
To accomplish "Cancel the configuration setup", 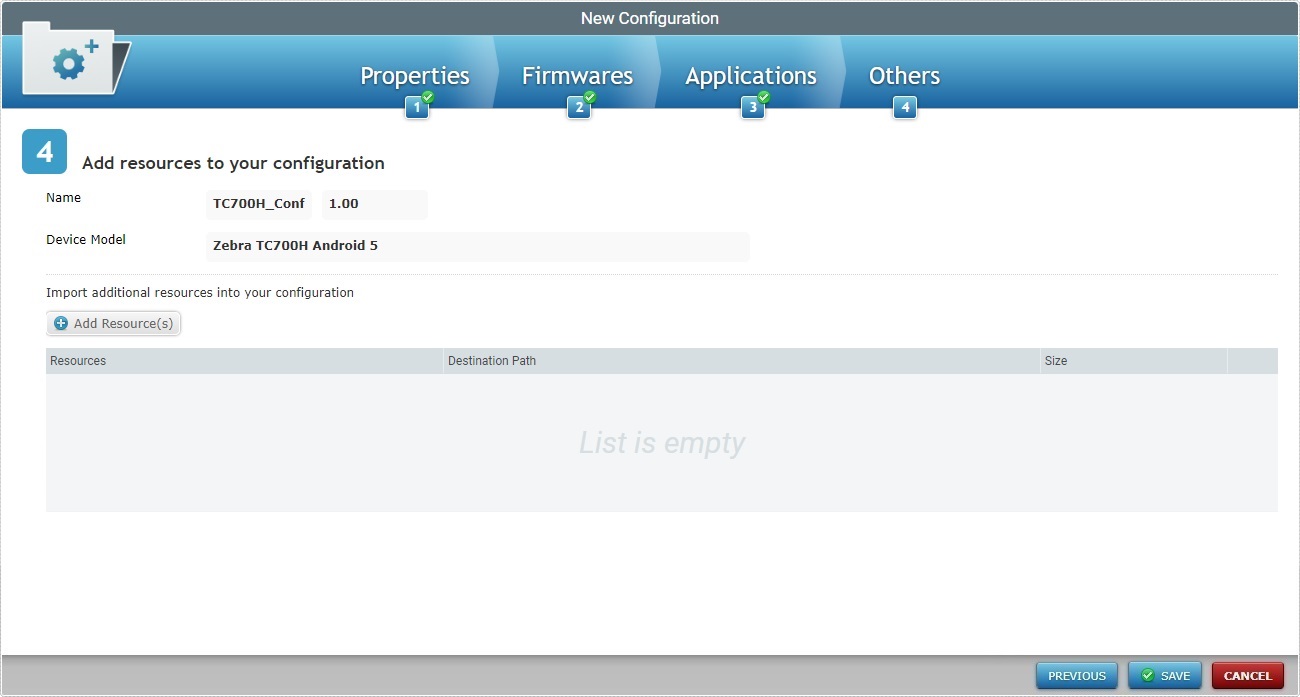I will click(1247, 675).
